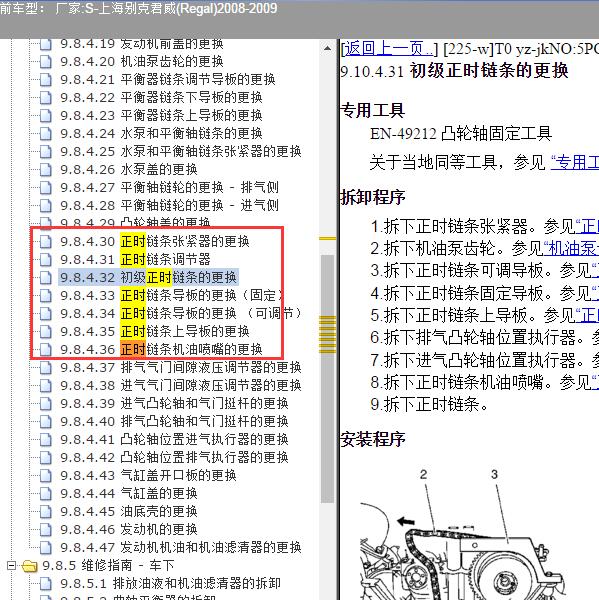Click the page icon beside 9.8.4.30
The width and height of the screenshot is (599, 600).
tap(46, 241)
